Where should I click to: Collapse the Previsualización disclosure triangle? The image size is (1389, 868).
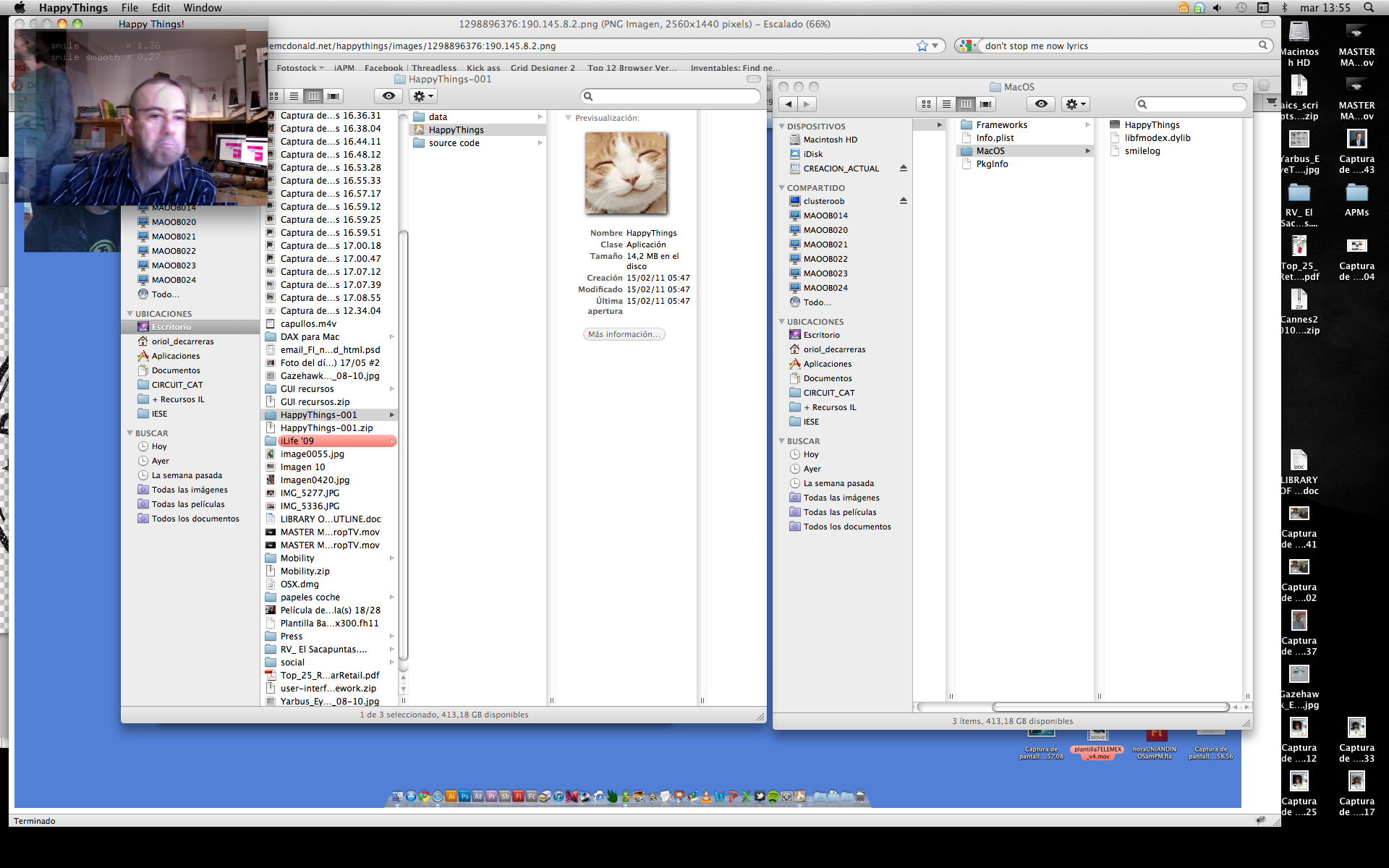point(569,118)
